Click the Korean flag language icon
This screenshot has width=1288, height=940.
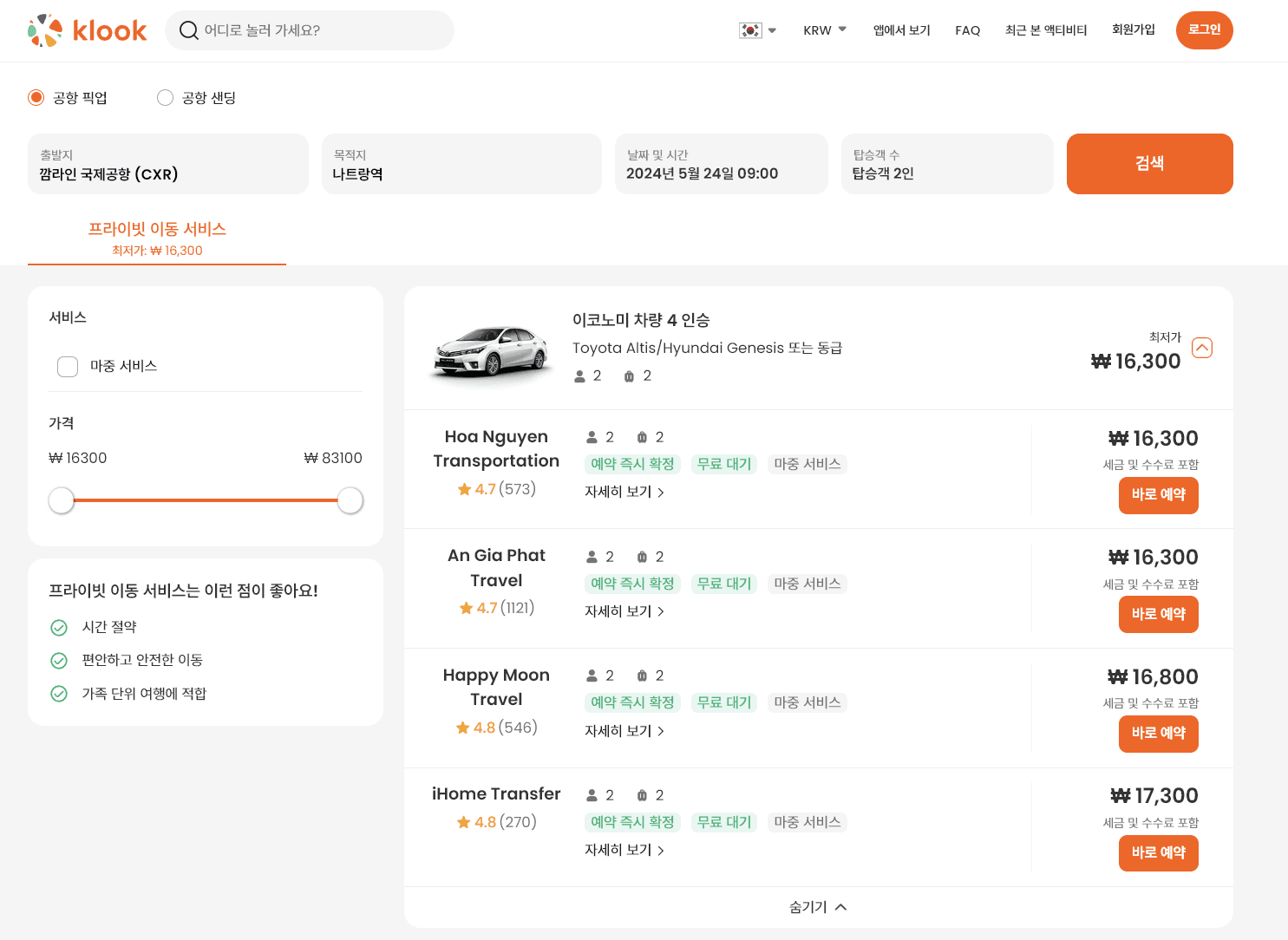pyautogui.click(x=749, y=30)
